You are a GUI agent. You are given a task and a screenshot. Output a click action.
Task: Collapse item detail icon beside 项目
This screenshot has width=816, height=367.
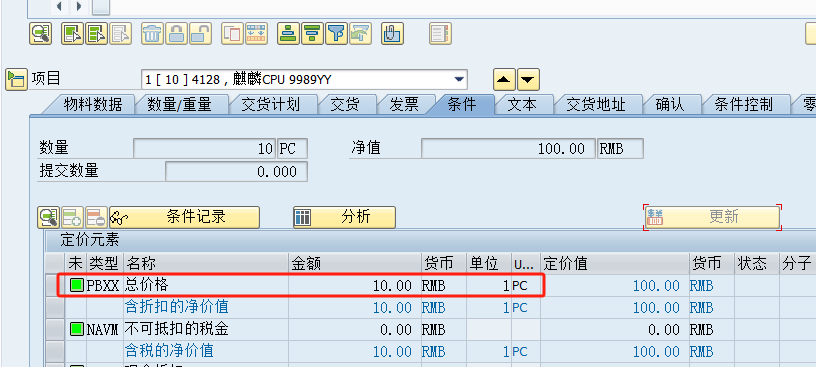tap(16, 80)
